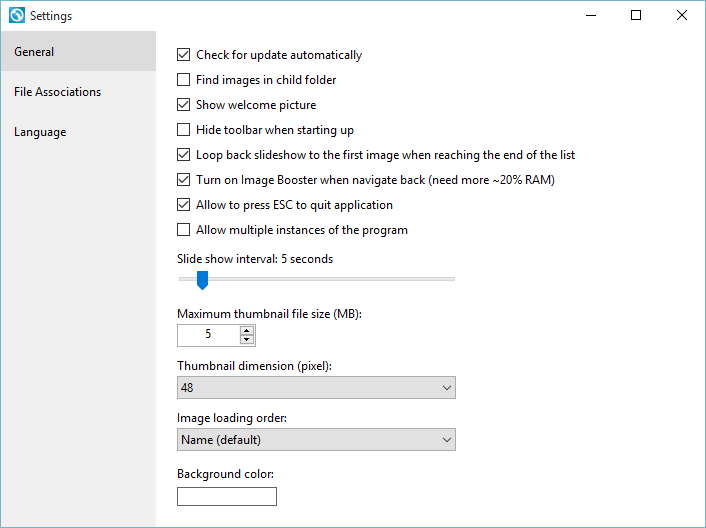Expand the Image loading order combo box

click(x=316, y=440)
